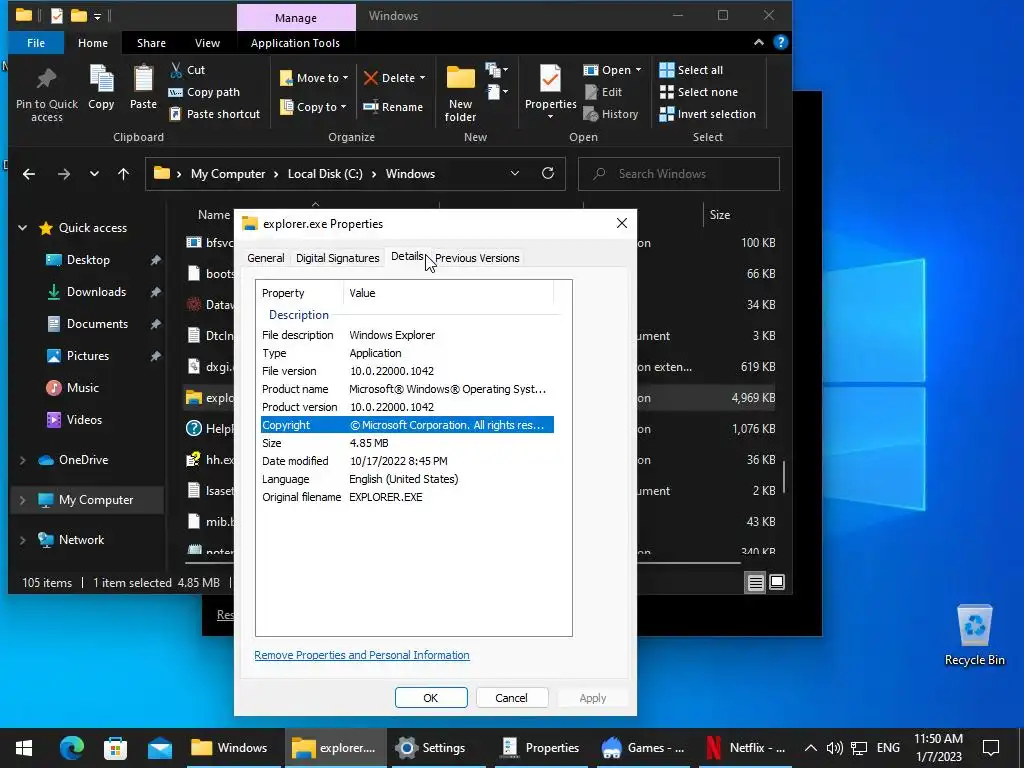Switch to Digital Signatures tab
1024x768 pixels.
point(338,258)
